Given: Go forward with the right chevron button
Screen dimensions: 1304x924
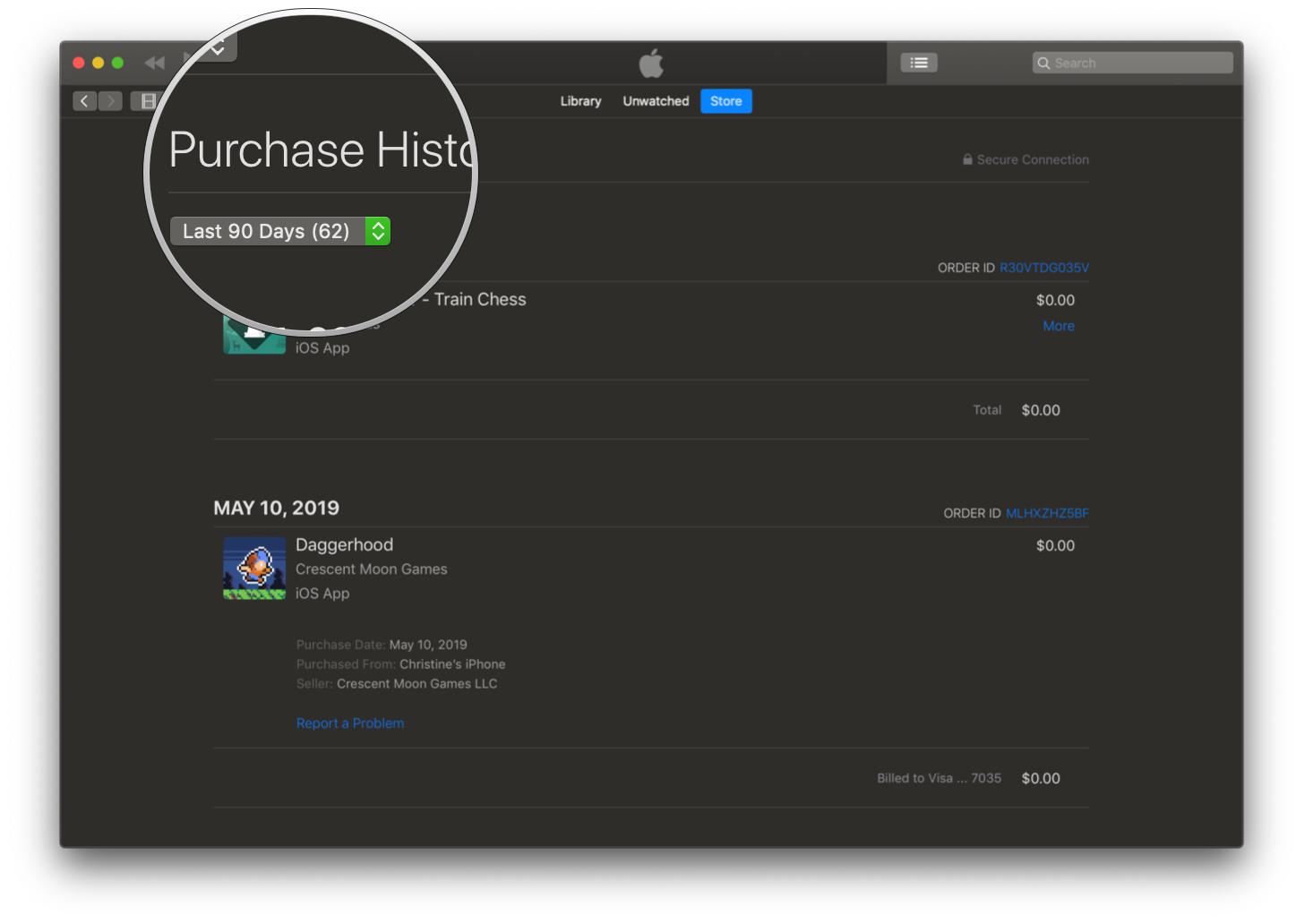Looking at the screenshot, I should pos(110,101).
